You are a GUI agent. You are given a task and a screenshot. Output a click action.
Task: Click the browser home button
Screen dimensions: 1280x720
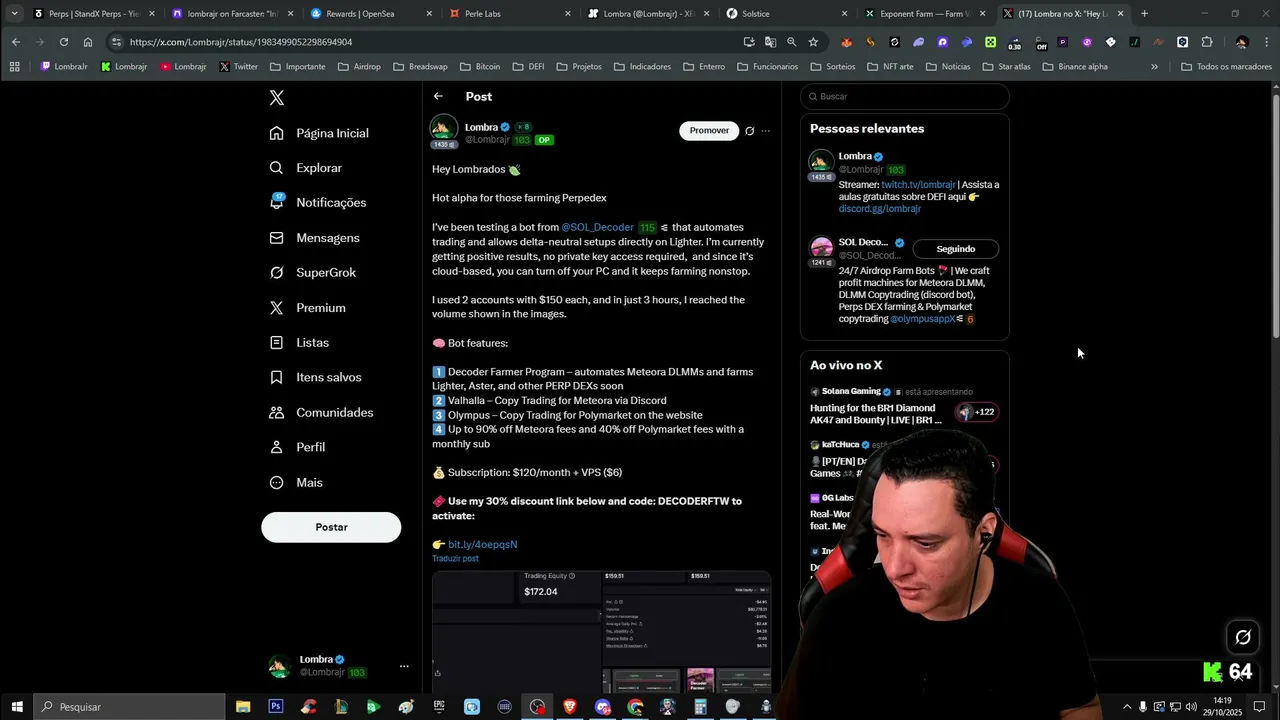coord(88,42)
